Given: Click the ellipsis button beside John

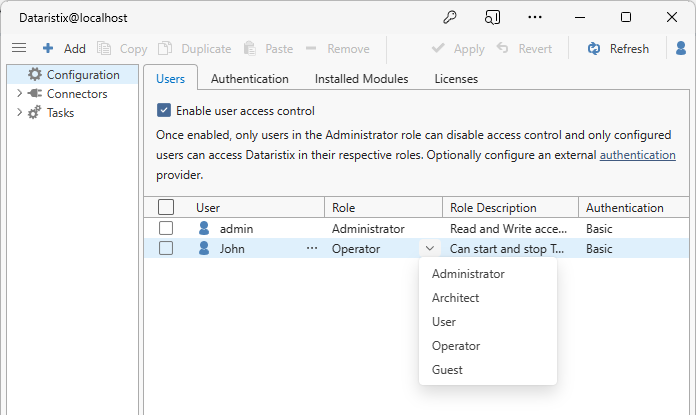Looking at the screenshot, I should click(312, 249).
